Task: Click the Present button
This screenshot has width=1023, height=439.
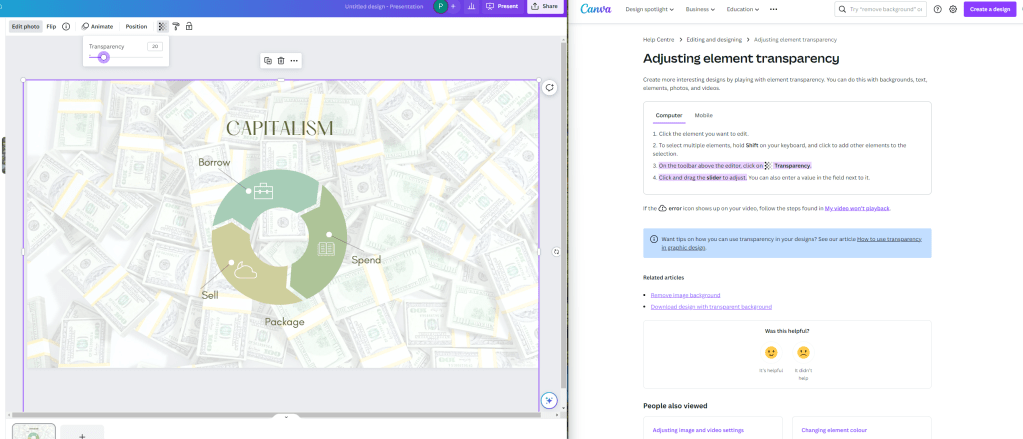Action: click(x=502, y=7)
